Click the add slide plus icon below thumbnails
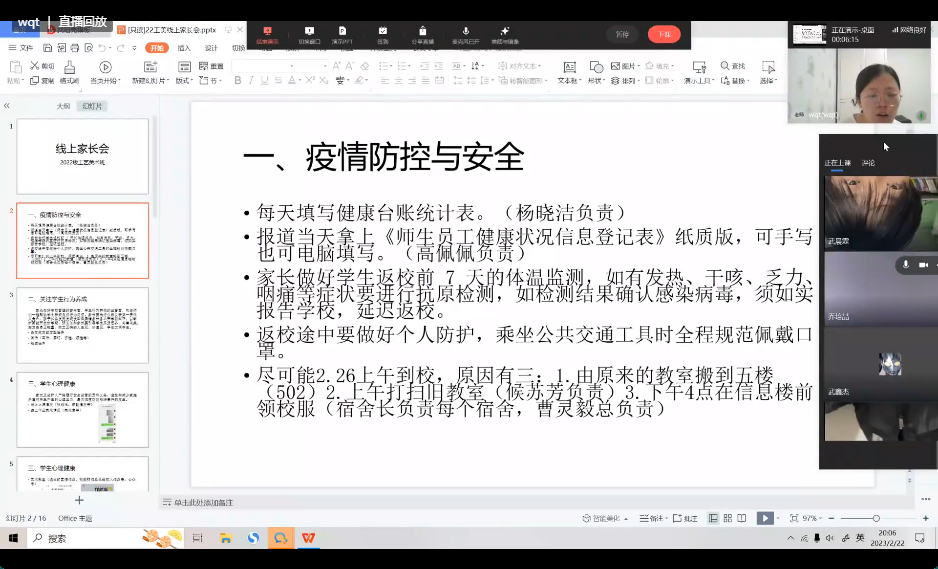This screenshot has height=569, width=938. pyautogui.click(x=79, y=500)
